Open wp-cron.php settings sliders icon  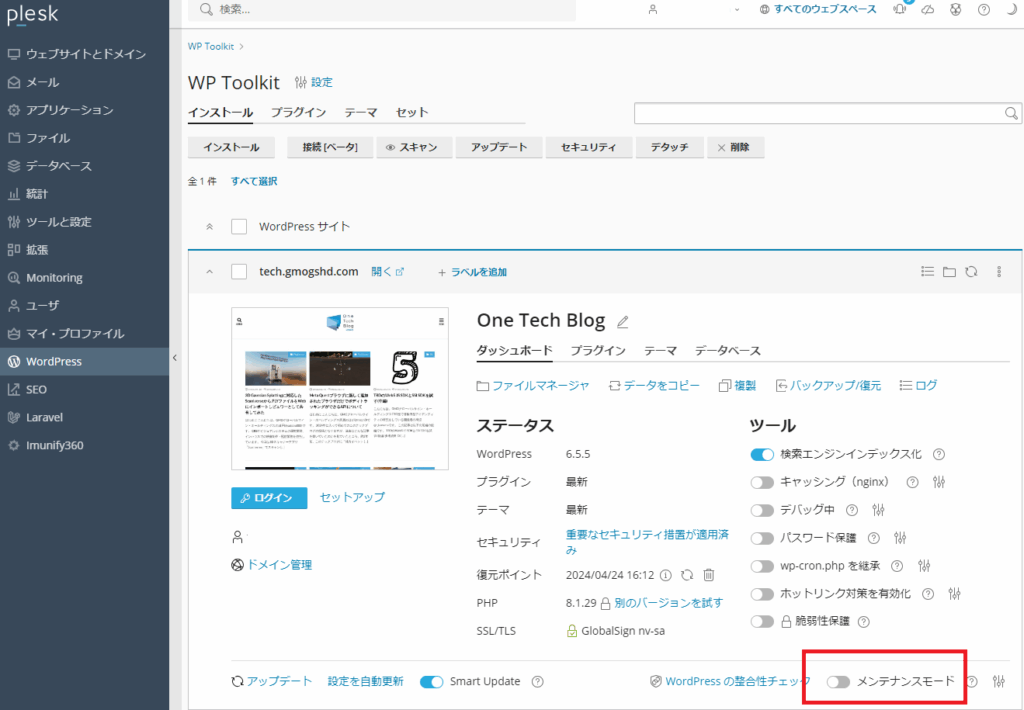[x=924, y=566]
